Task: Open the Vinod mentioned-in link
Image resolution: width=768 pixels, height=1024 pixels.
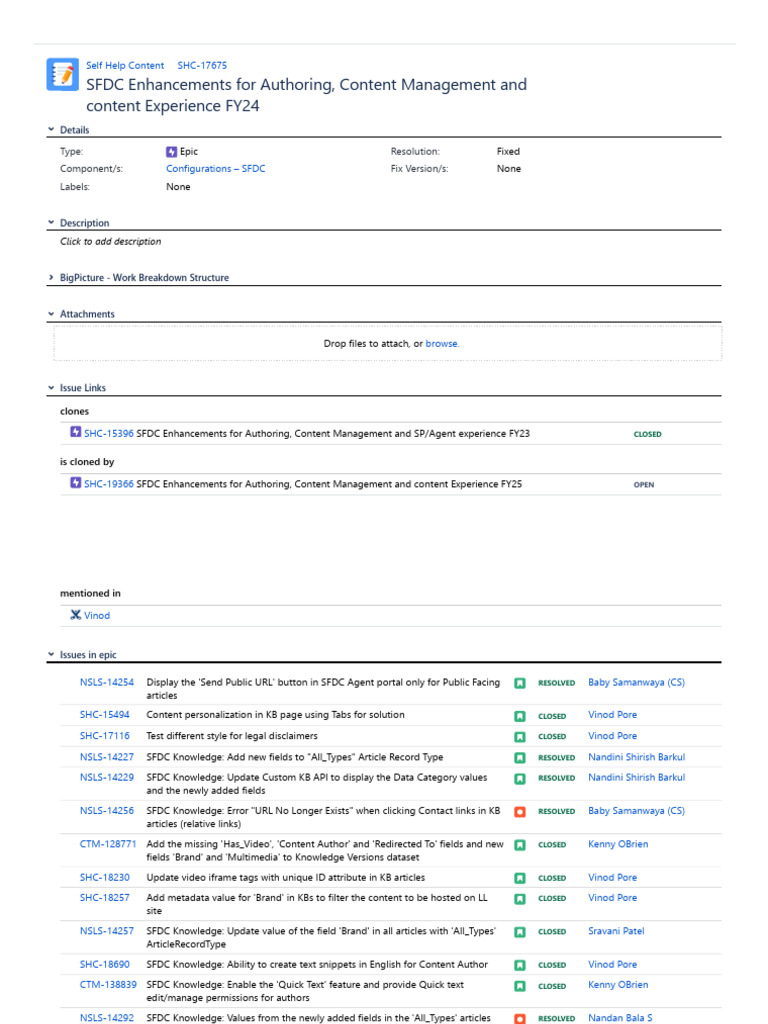Action: [97, 615]
